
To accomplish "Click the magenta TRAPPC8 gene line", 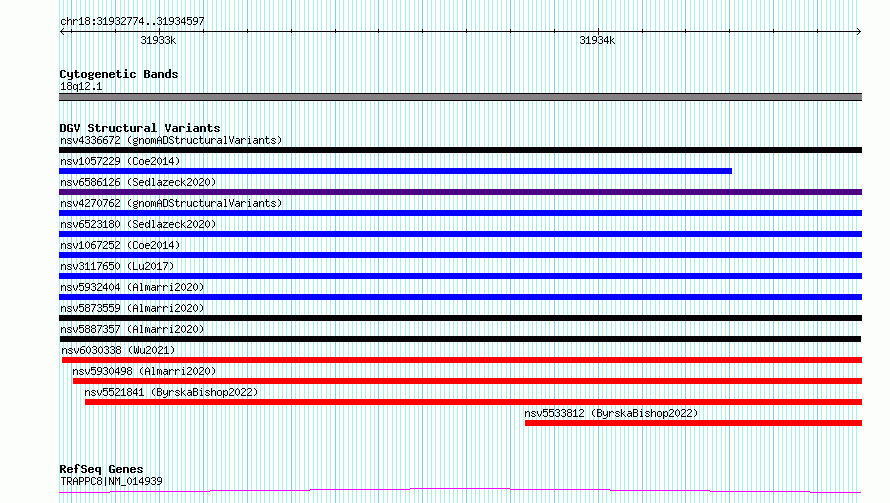I will [x=460, y=491].
